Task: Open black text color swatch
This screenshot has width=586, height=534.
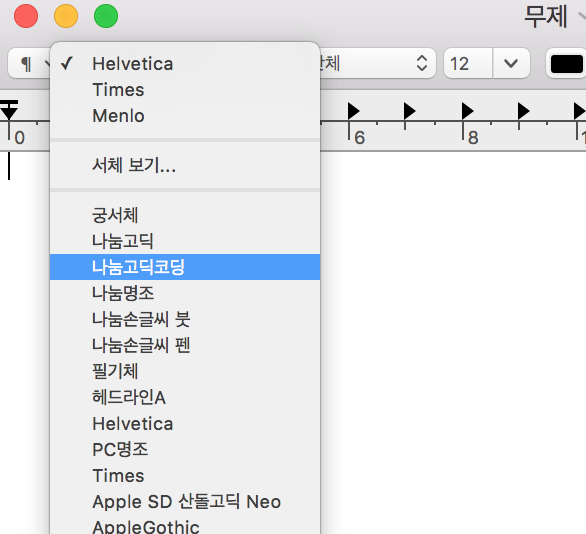Action: (x=567, y=64)
